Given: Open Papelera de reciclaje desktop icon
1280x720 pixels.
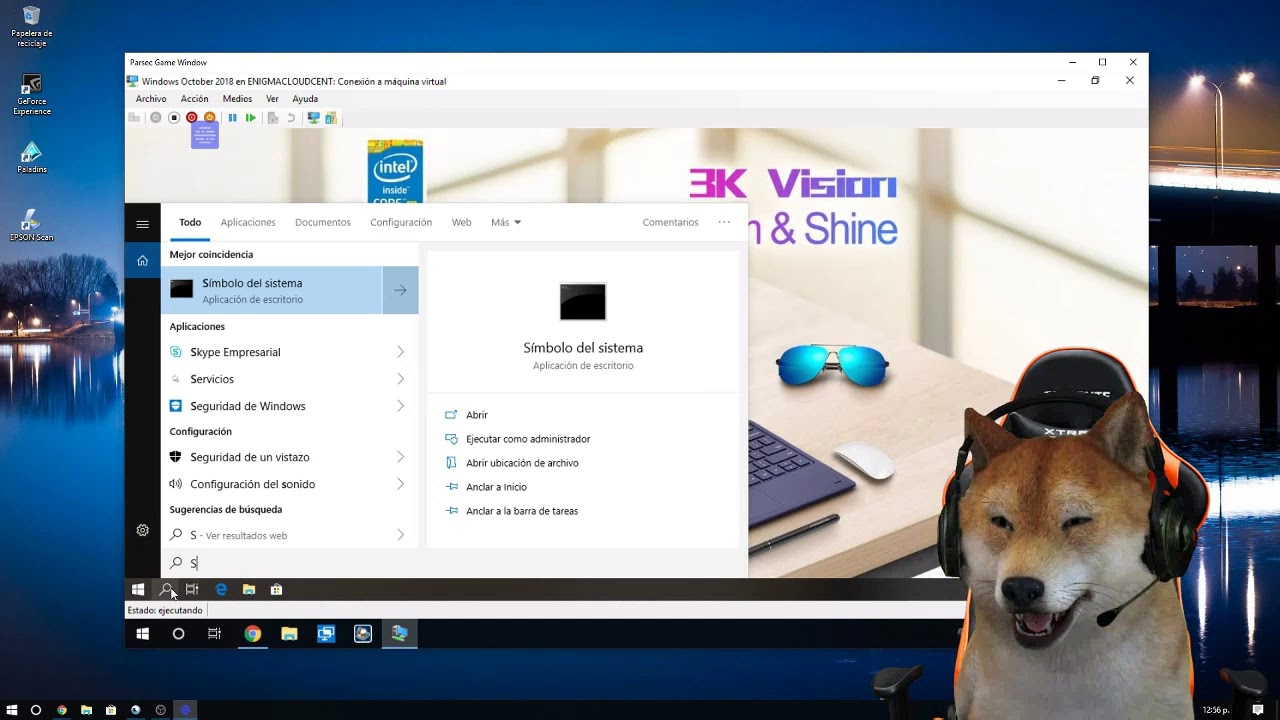Looking at the screenshot, I should coord(31,28).
